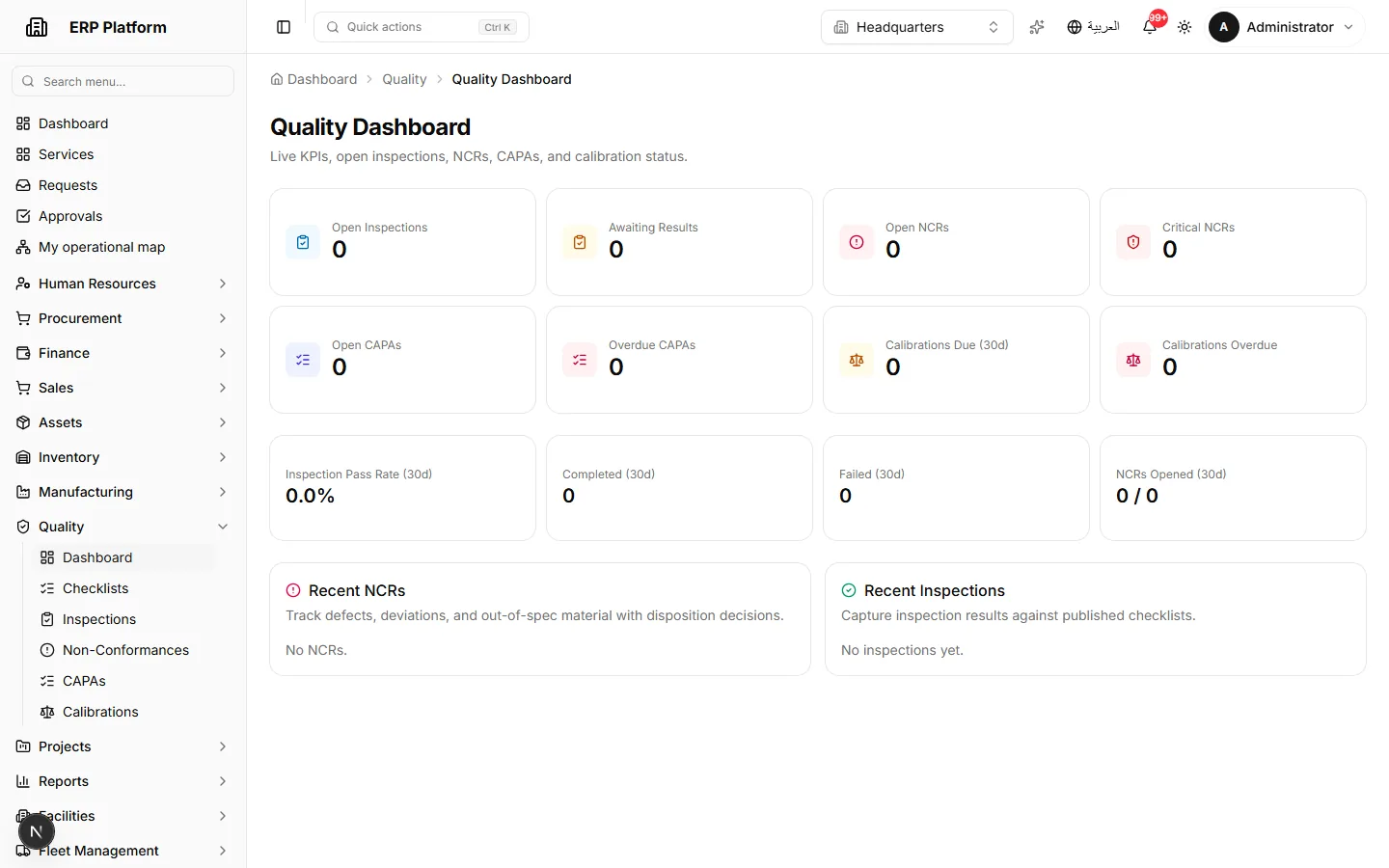Click the 'No NCRs.' text
The width and height of the screenshot is (1389, 868).
point(316,650)
